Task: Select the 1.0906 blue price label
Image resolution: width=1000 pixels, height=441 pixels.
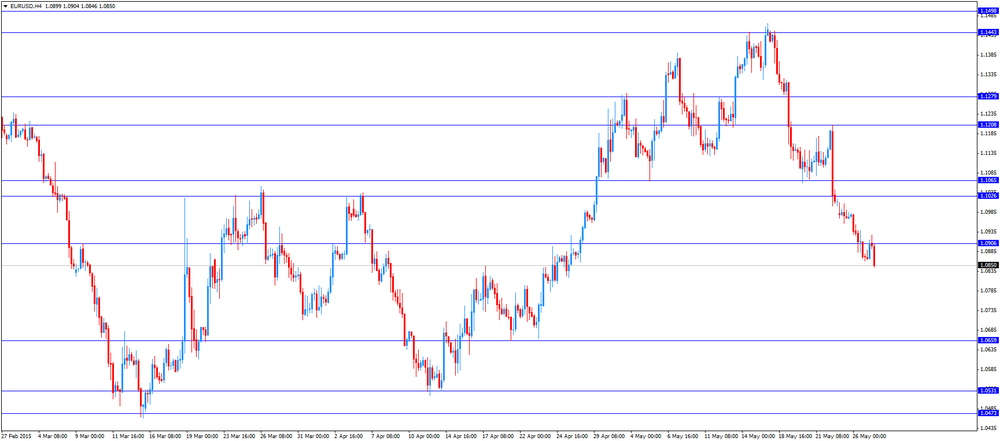Action: [988, 243]
